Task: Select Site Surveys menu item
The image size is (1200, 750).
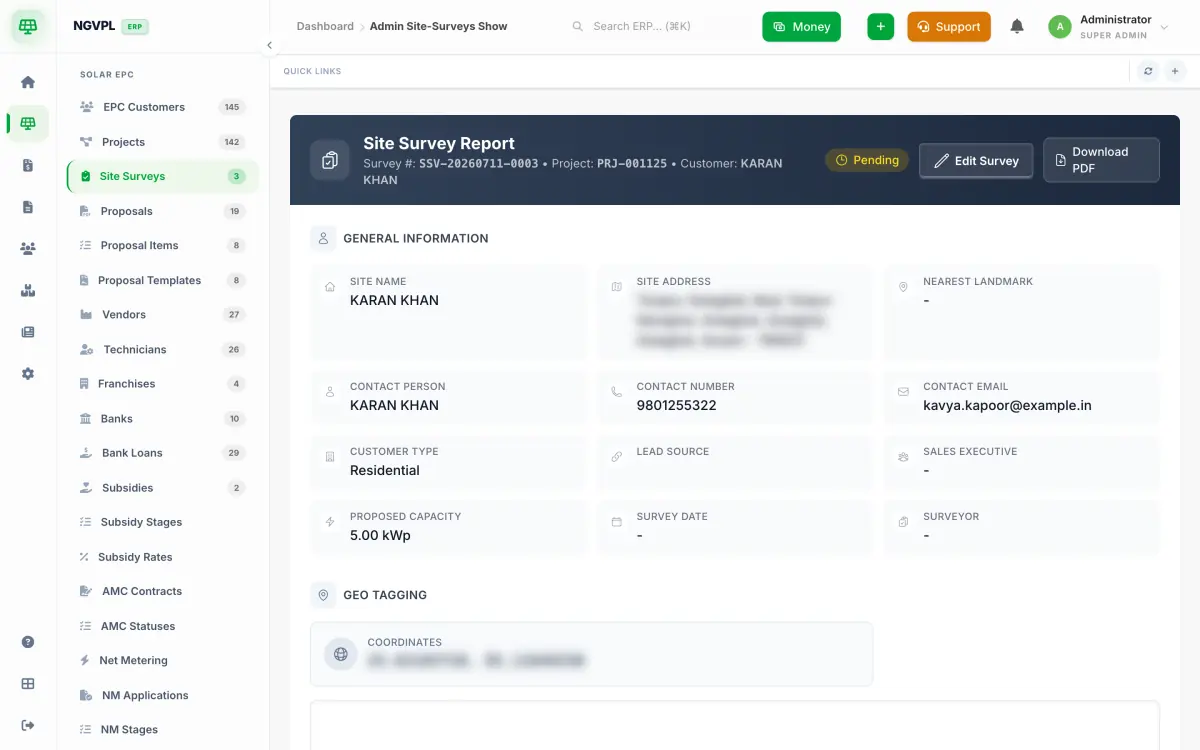Action: (x=162, y=176)
